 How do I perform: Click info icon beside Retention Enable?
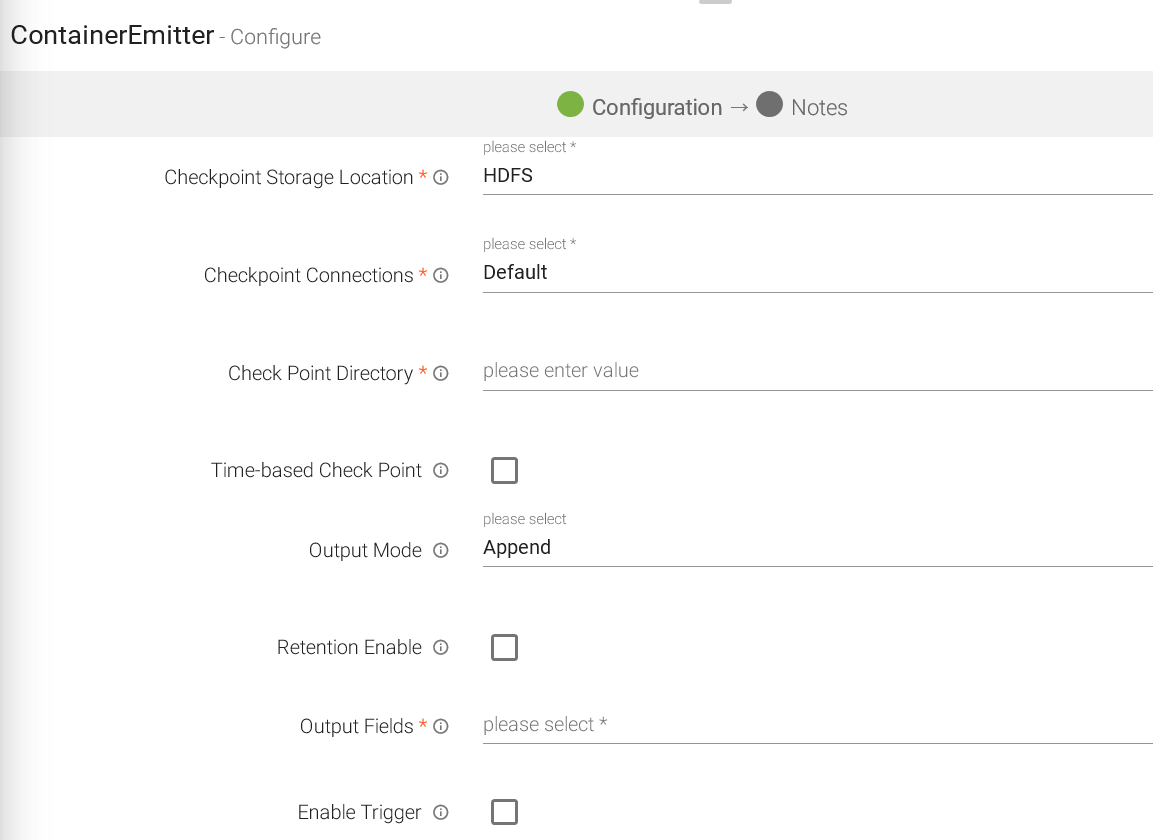(x=441, y=648)
